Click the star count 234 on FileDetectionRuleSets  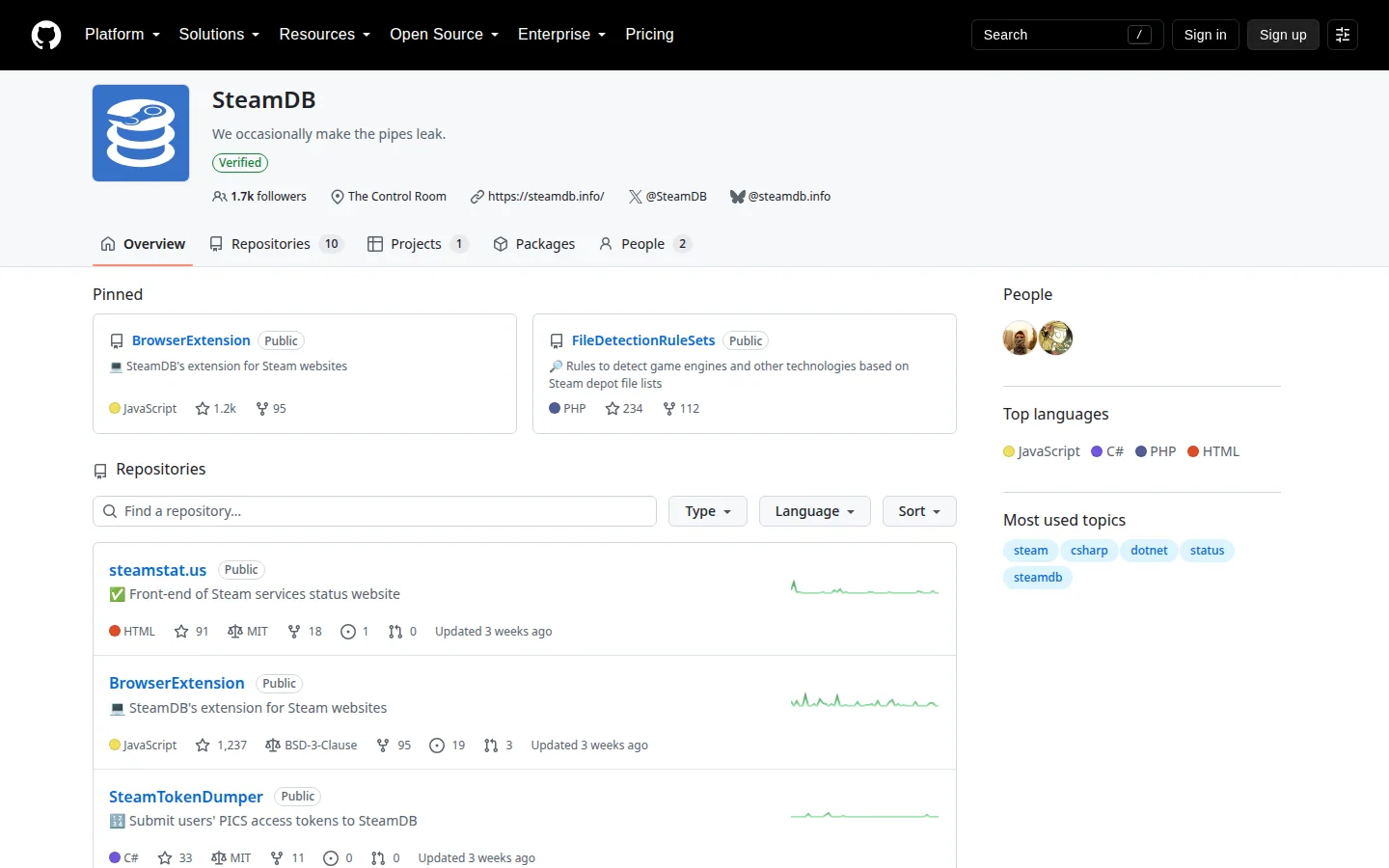(624, 409)
